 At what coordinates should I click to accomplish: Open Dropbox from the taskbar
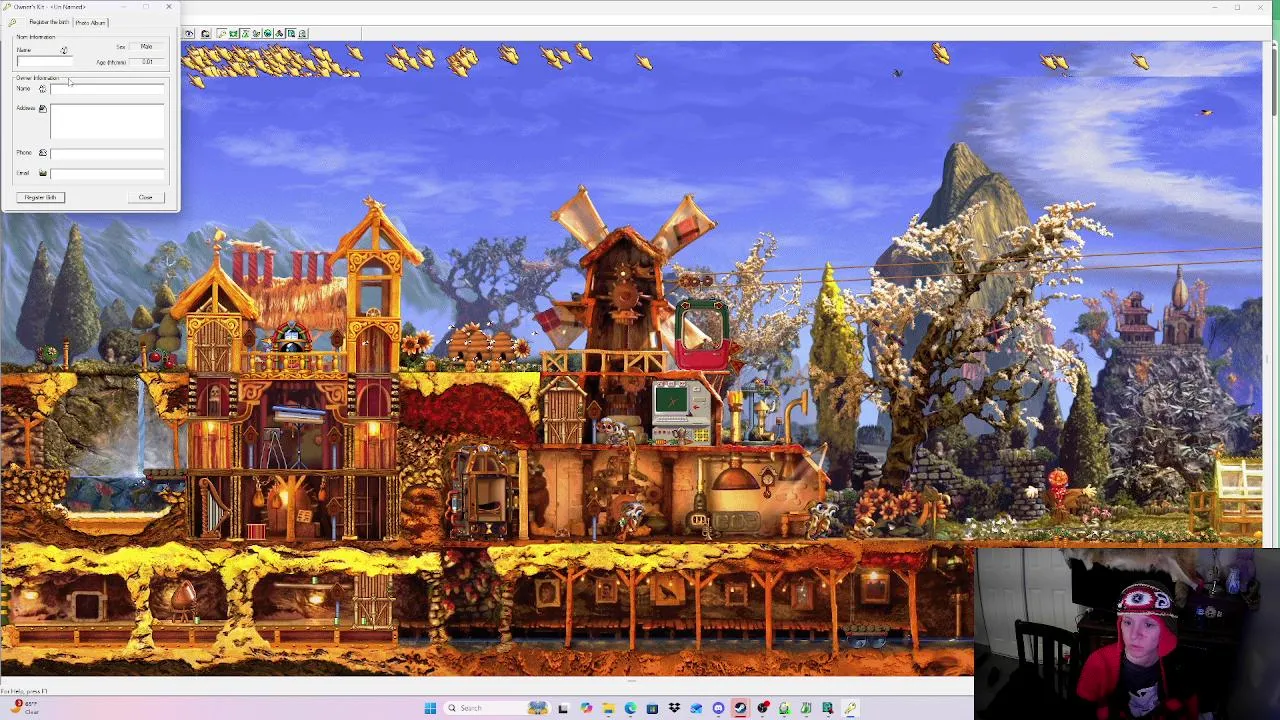[674, 708]
